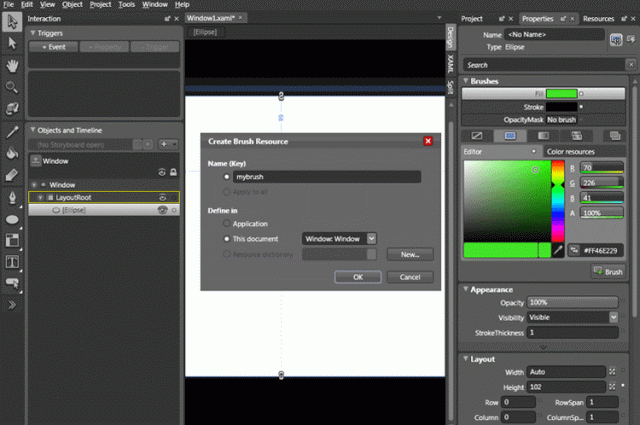Select the Paint Bucket tool
This screenshot has width=640, height=425.
[x=12, y=153]
